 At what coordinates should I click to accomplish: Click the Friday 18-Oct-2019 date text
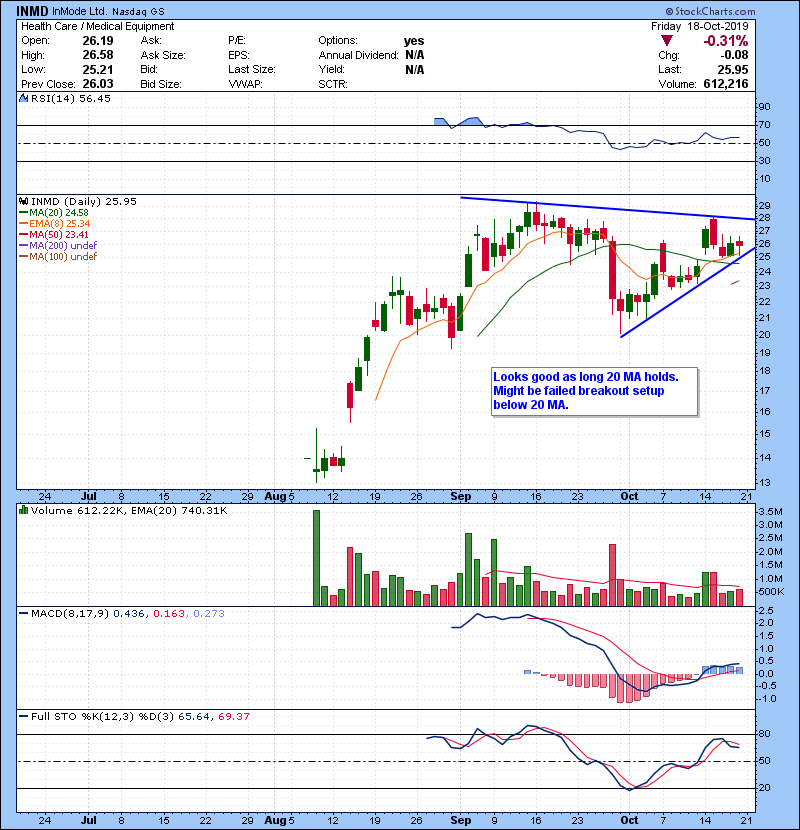tap(699, 26)
